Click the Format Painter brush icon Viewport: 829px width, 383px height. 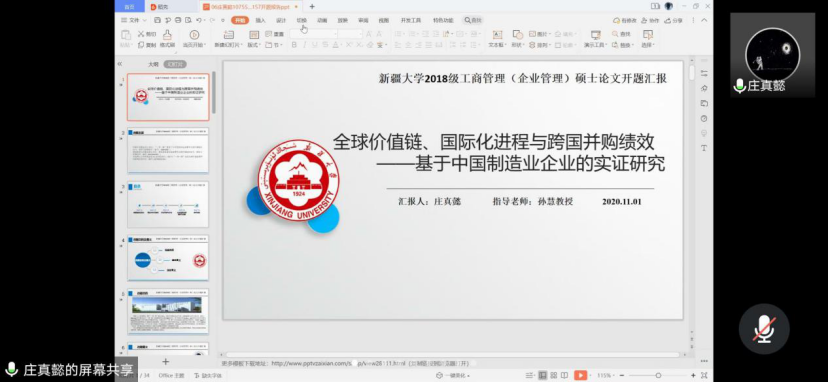pos(167,35)
